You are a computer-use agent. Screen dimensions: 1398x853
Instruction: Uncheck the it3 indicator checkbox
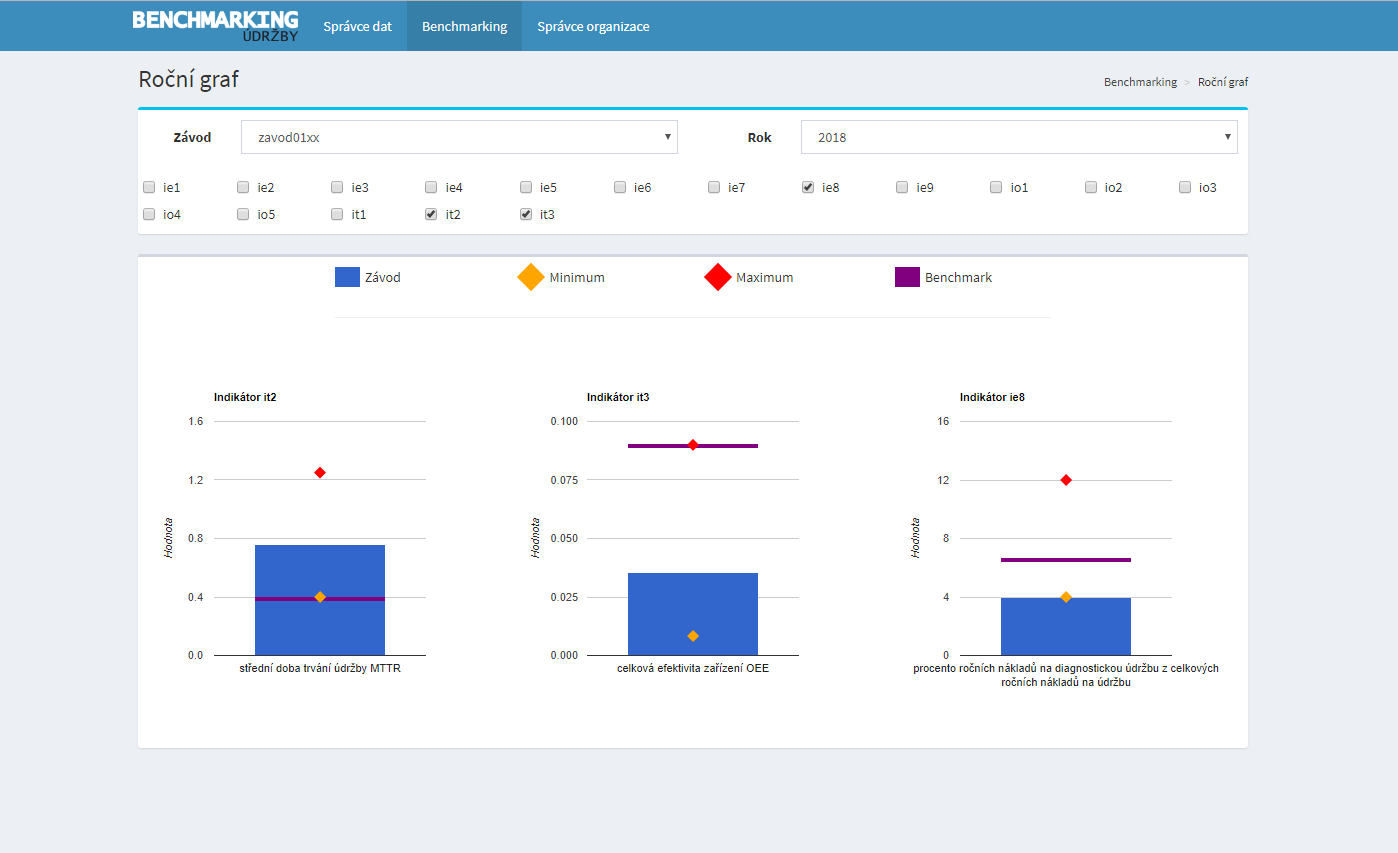(x=526, y=214)
